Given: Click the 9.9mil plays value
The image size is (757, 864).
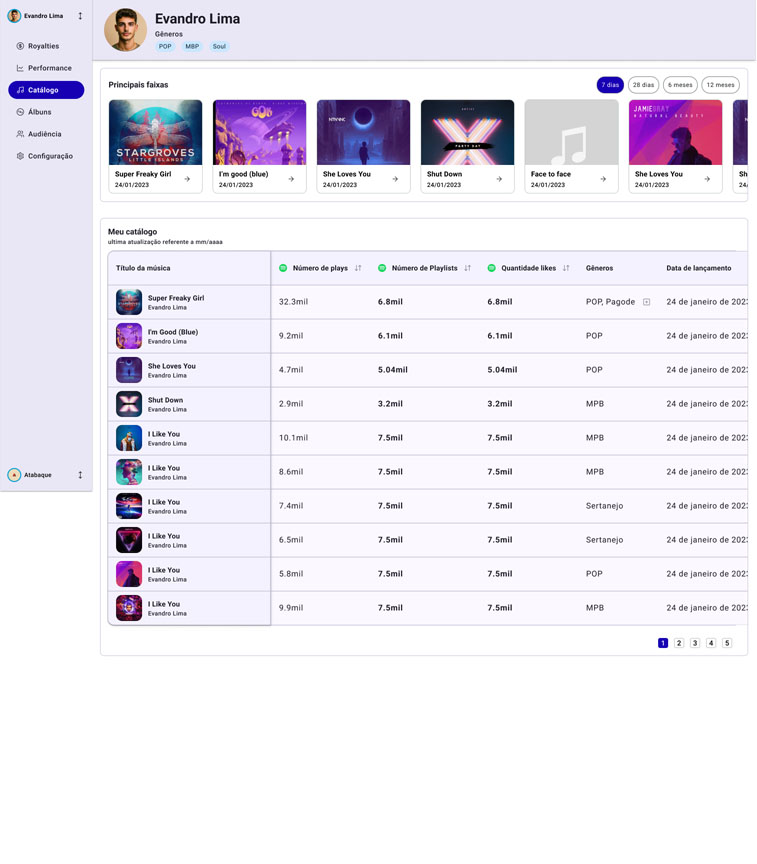Looking at the screenshot, I should 291,608.
